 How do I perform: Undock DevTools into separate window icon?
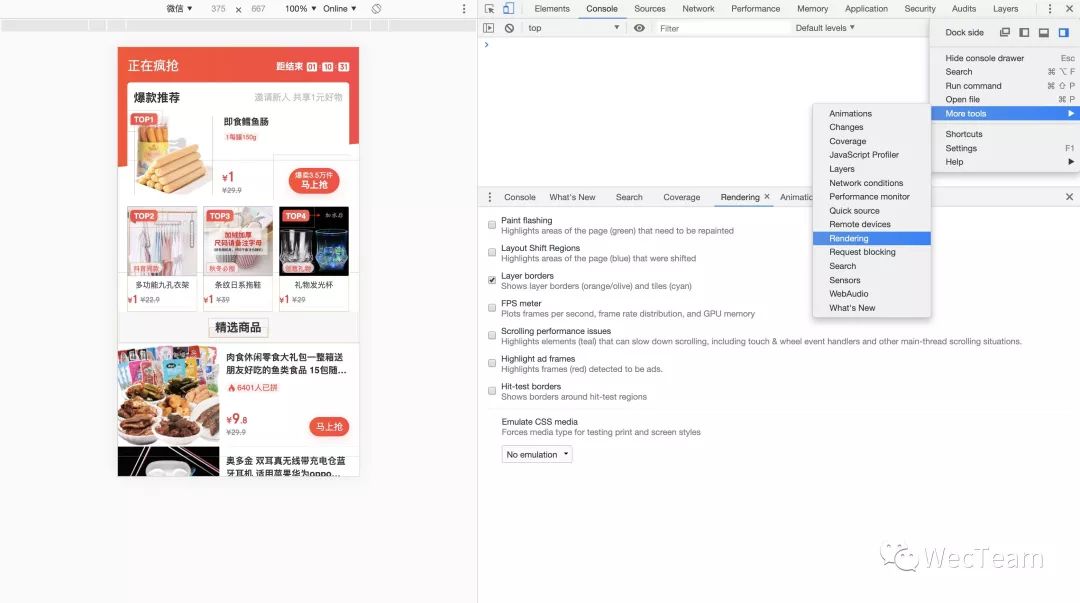pos(1005,32)
